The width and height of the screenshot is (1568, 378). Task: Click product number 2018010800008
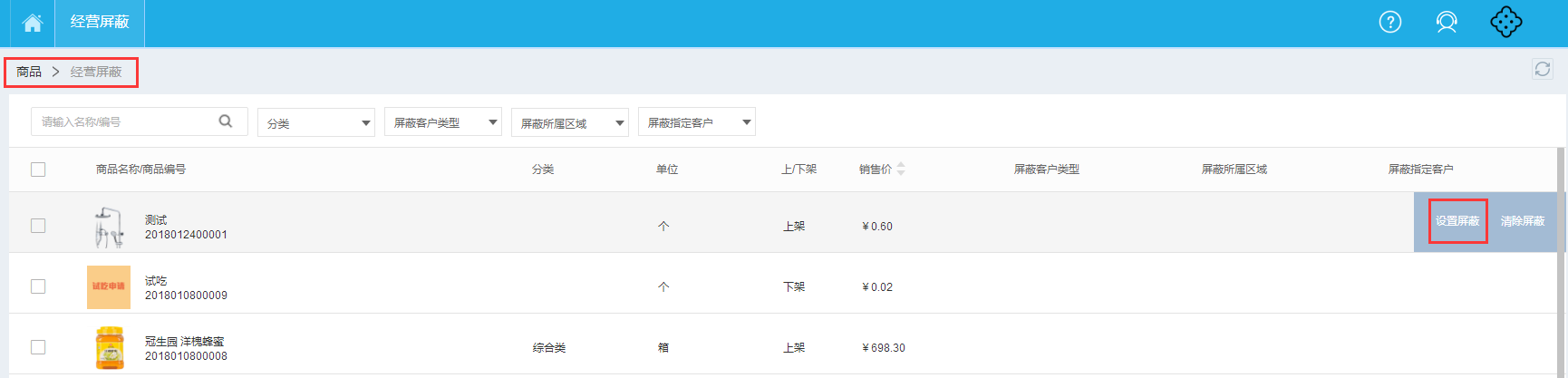click(186, 356)
